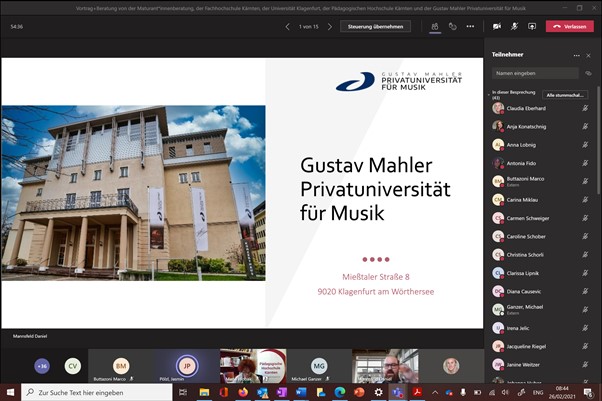The height and width of the screenshot is (401, 602).
Task: Click muted mic icon beside Anna Lobnig
Action: (585, 145)
